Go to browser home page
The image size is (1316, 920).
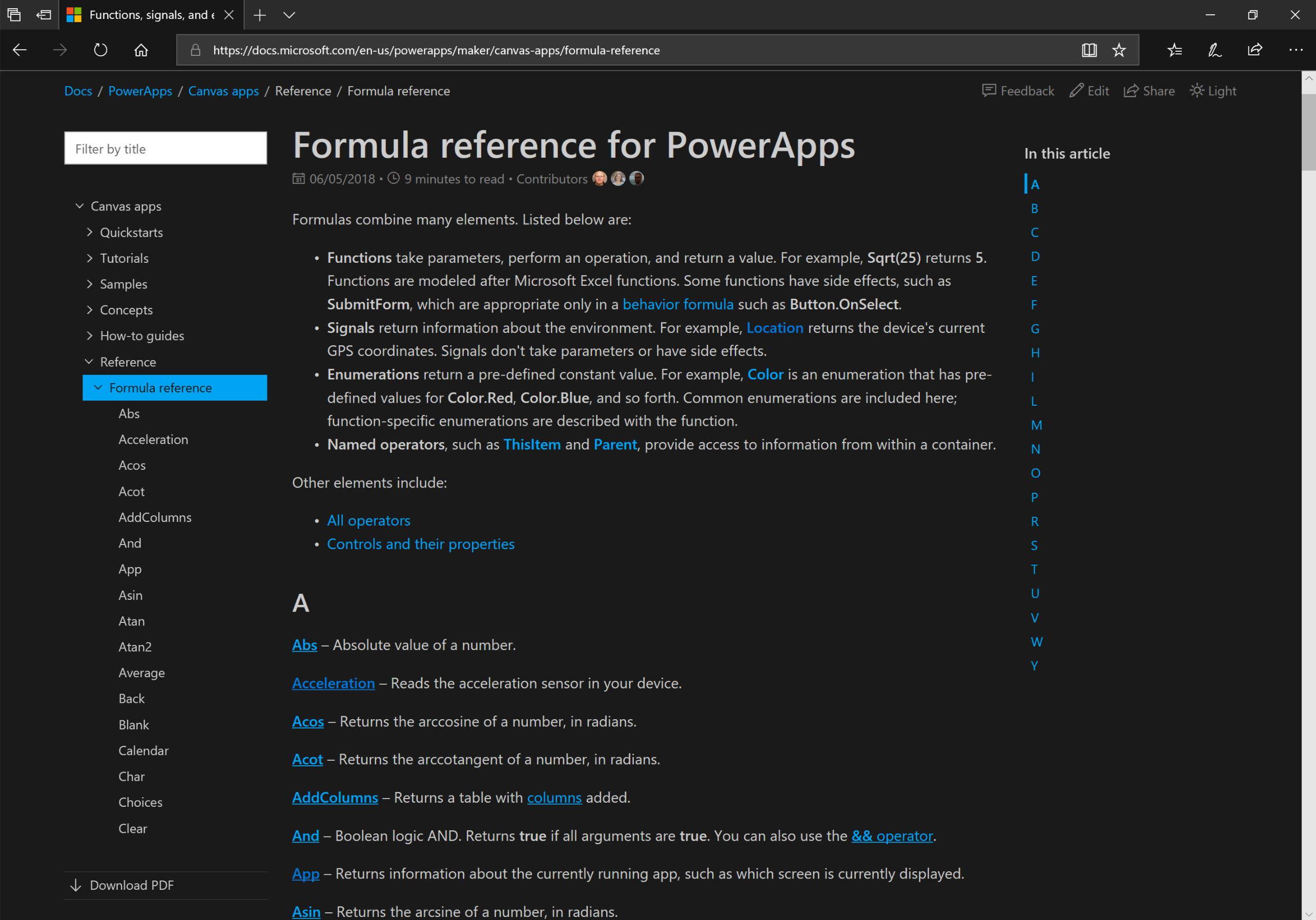tap(141, 50)
